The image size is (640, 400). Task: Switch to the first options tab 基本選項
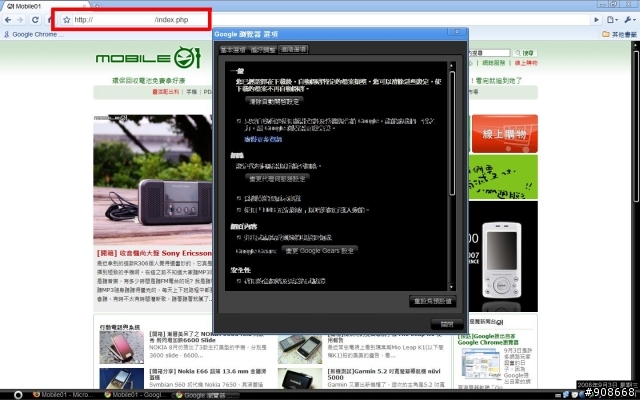click(233, 50)
